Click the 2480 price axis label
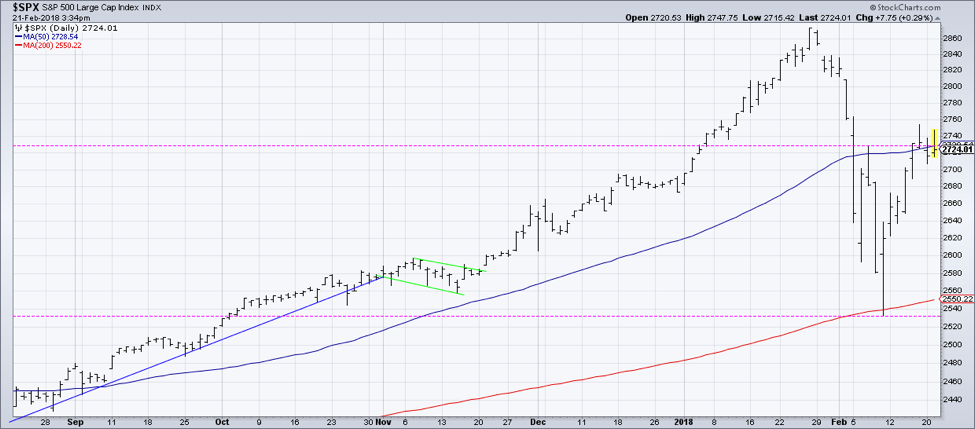 tap(953, 363)
